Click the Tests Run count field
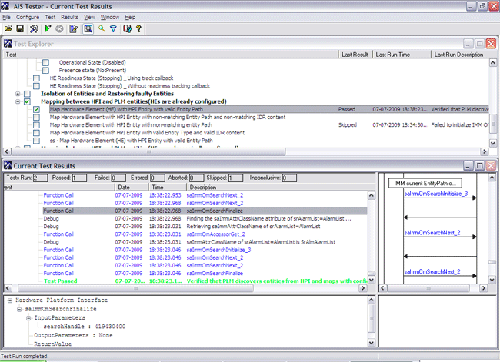The image size is (500, 362). tap(40, 178)
